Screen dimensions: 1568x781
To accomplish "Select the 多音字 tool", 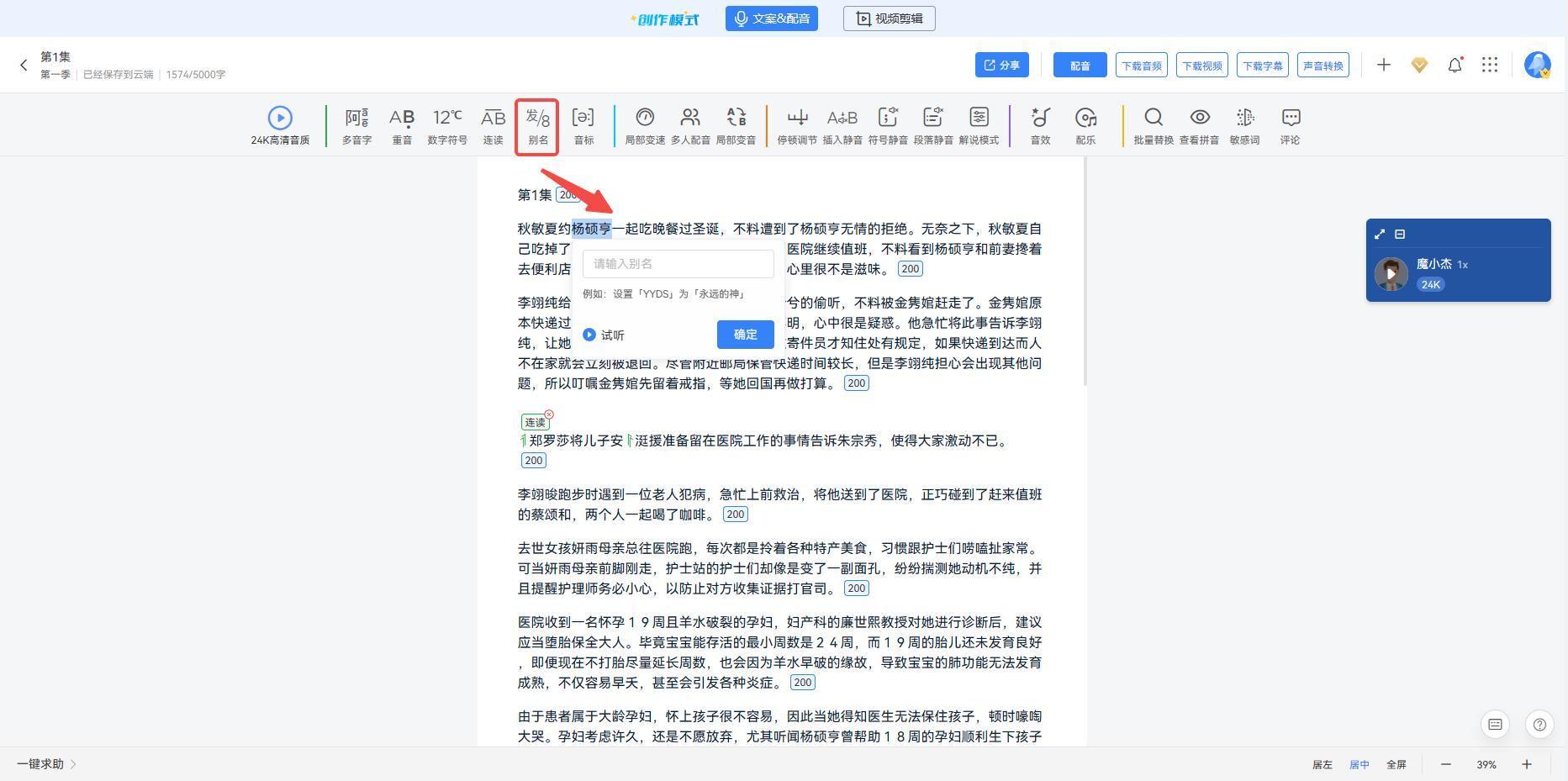I will [356, 126].
